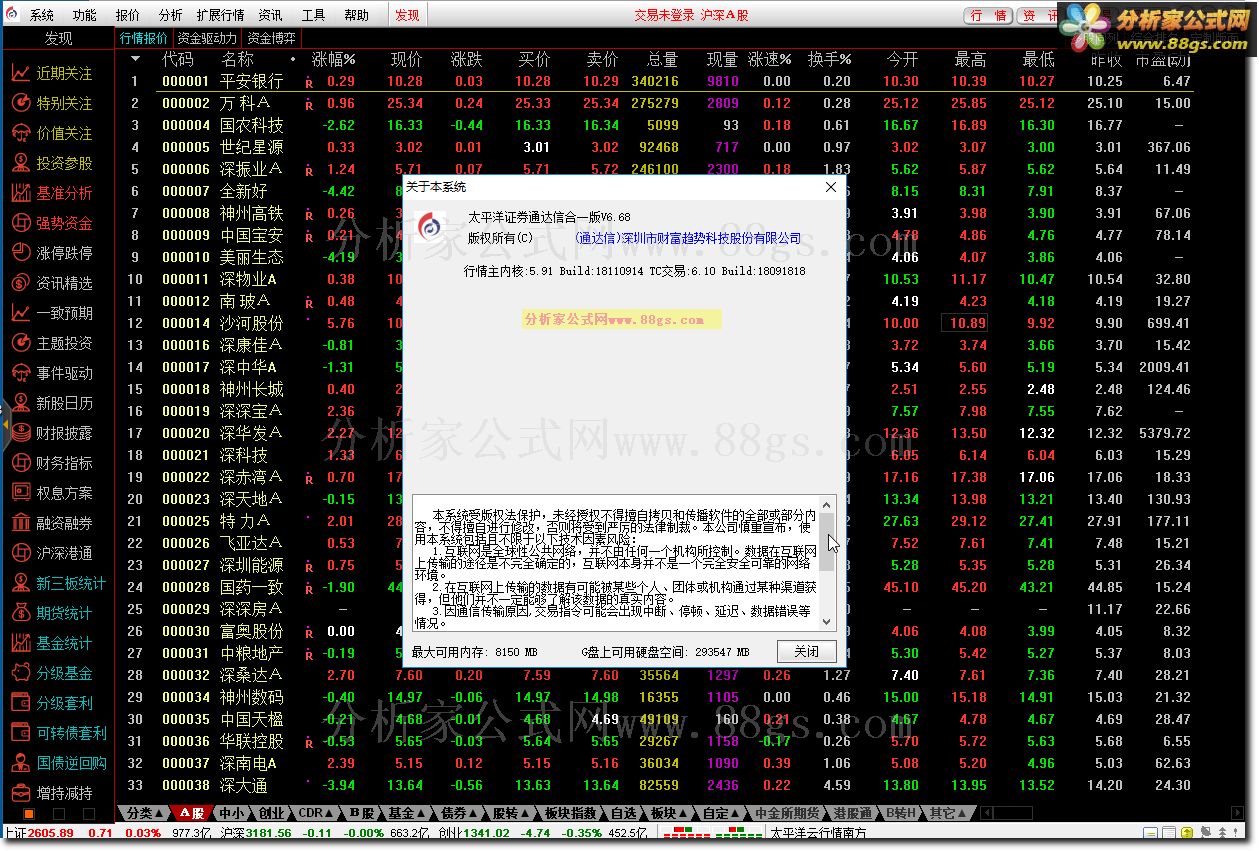Select the 创业 bottom tab
The height and width of the screenshot is (851, 1259).
pyautogui.click(x=271, y=813)
